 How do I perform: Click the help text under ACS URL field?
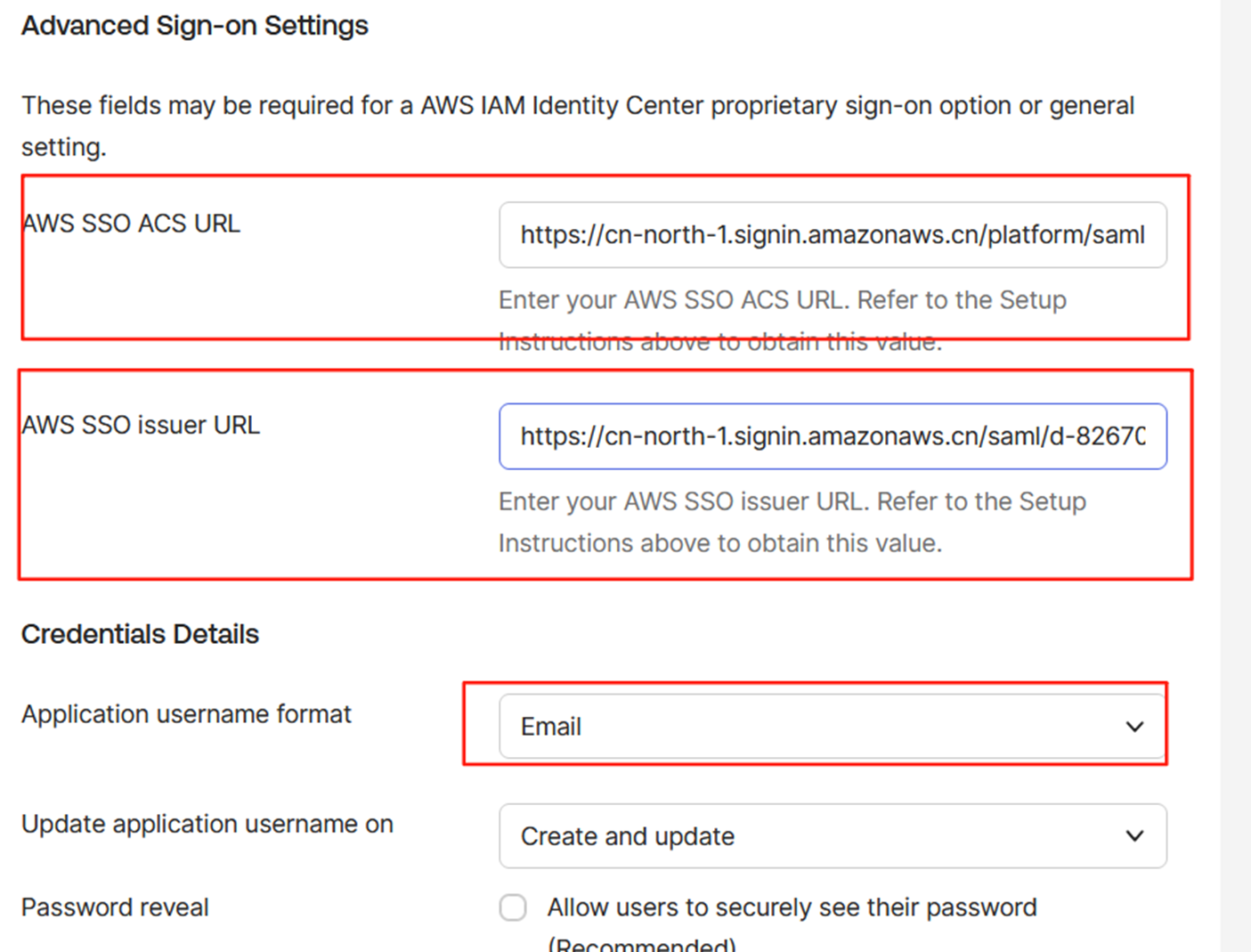(782, 301)
